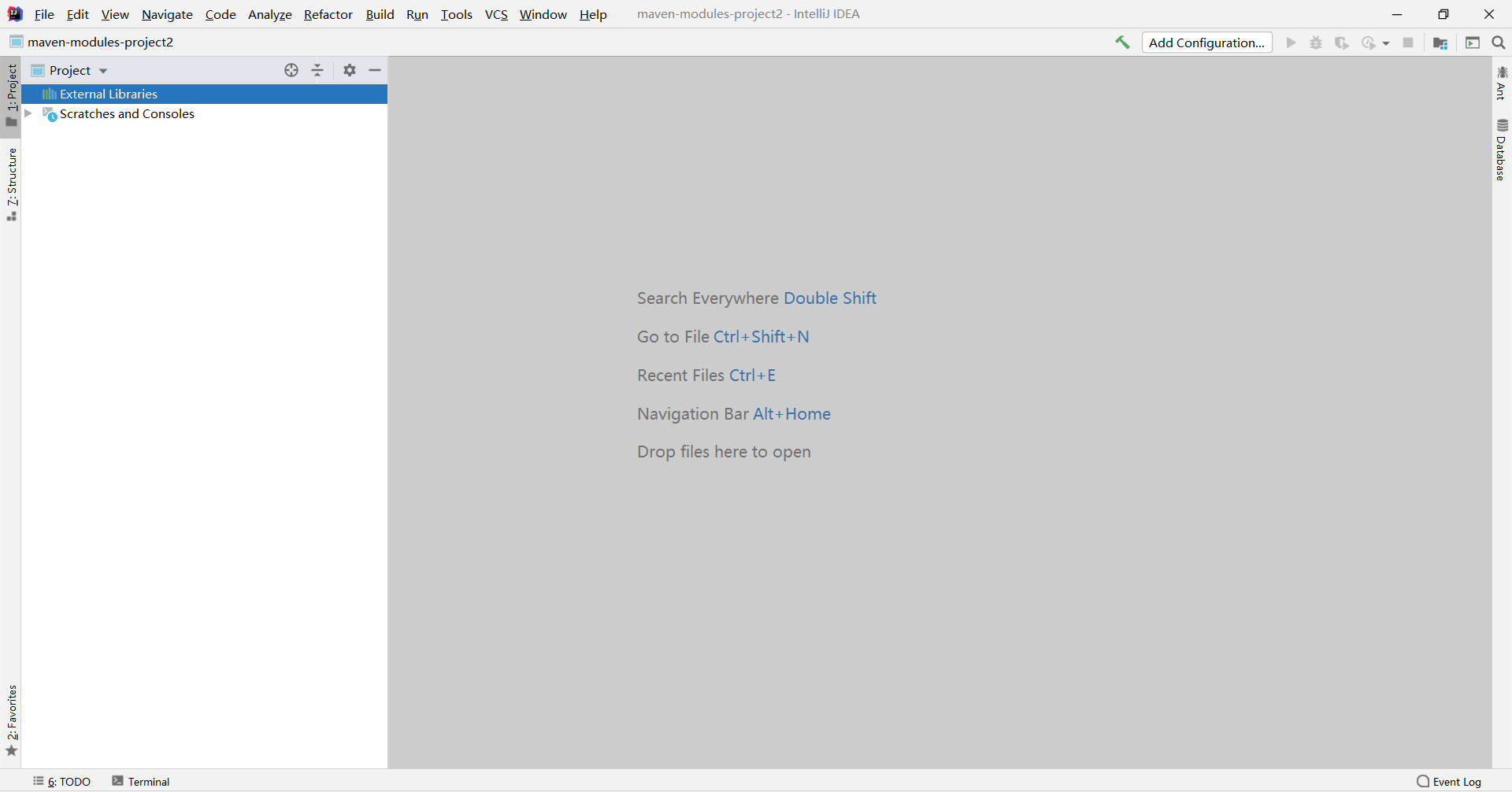Click the Search Everywhere magnifier icon

click(1499, 43)
